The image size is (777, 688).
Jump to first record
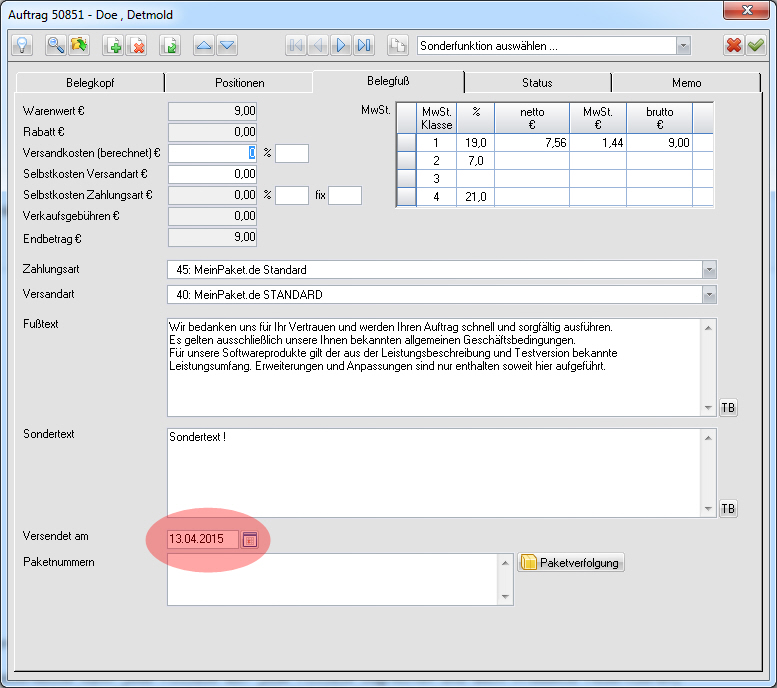(x=296, y=46)
